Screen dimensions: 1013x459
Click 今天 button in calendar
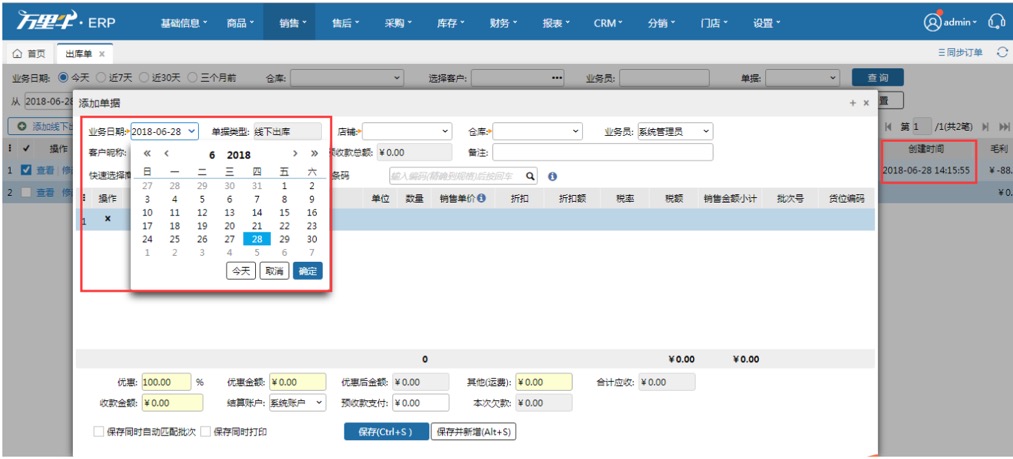(x=241, y=271)
